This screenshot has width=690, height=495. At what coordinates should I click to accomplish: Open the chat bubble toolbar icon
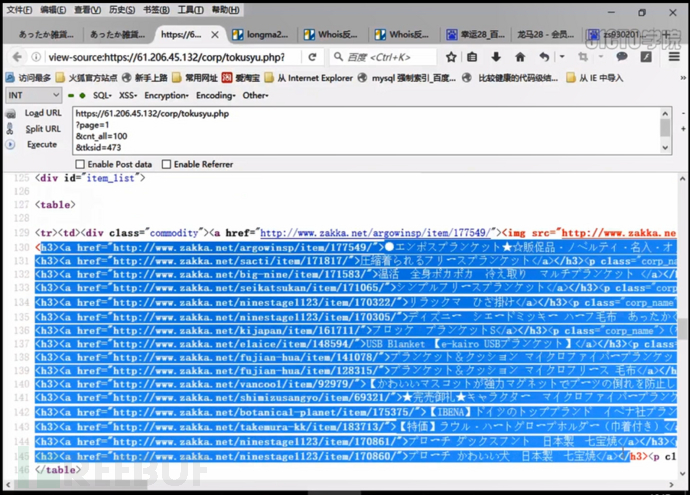(x=622, y=57)
